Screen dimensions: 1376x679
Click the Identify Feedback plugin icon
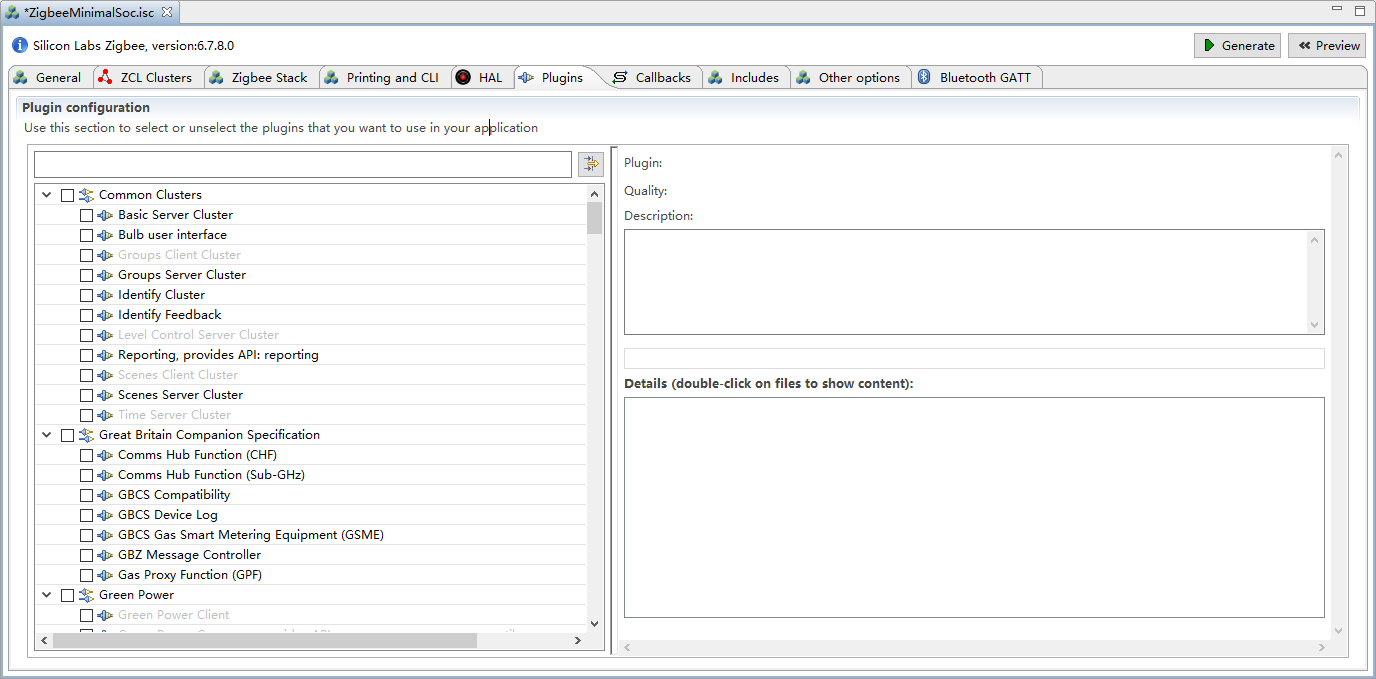[105, 315]
